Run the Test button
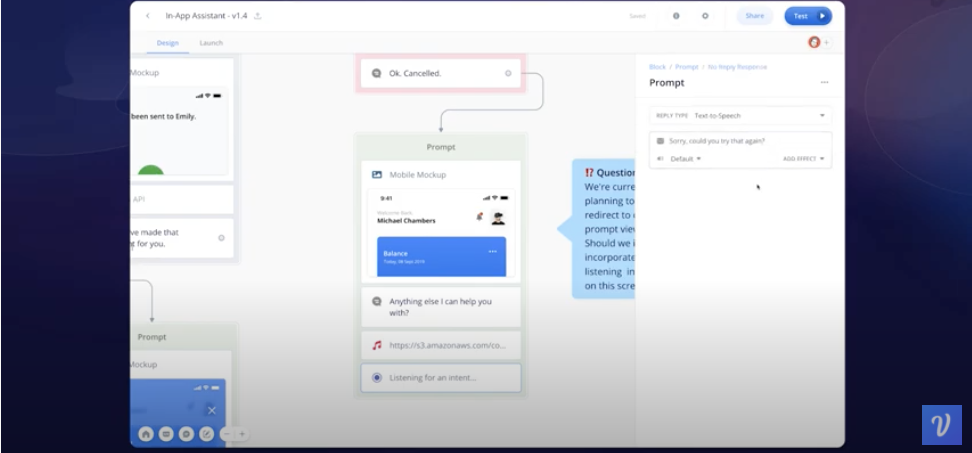 click(x=808, y=16)
